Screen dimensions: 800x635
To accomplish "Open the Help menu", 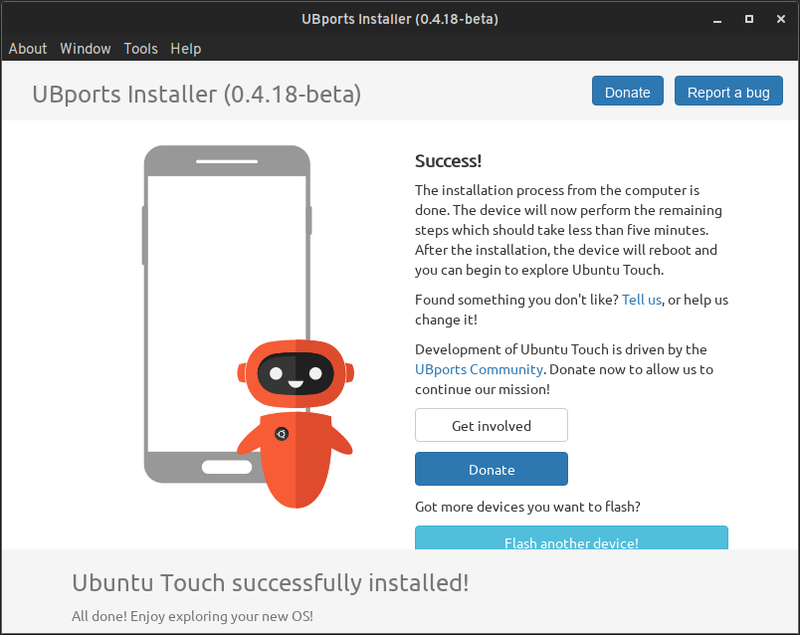I will click(185, 48).
